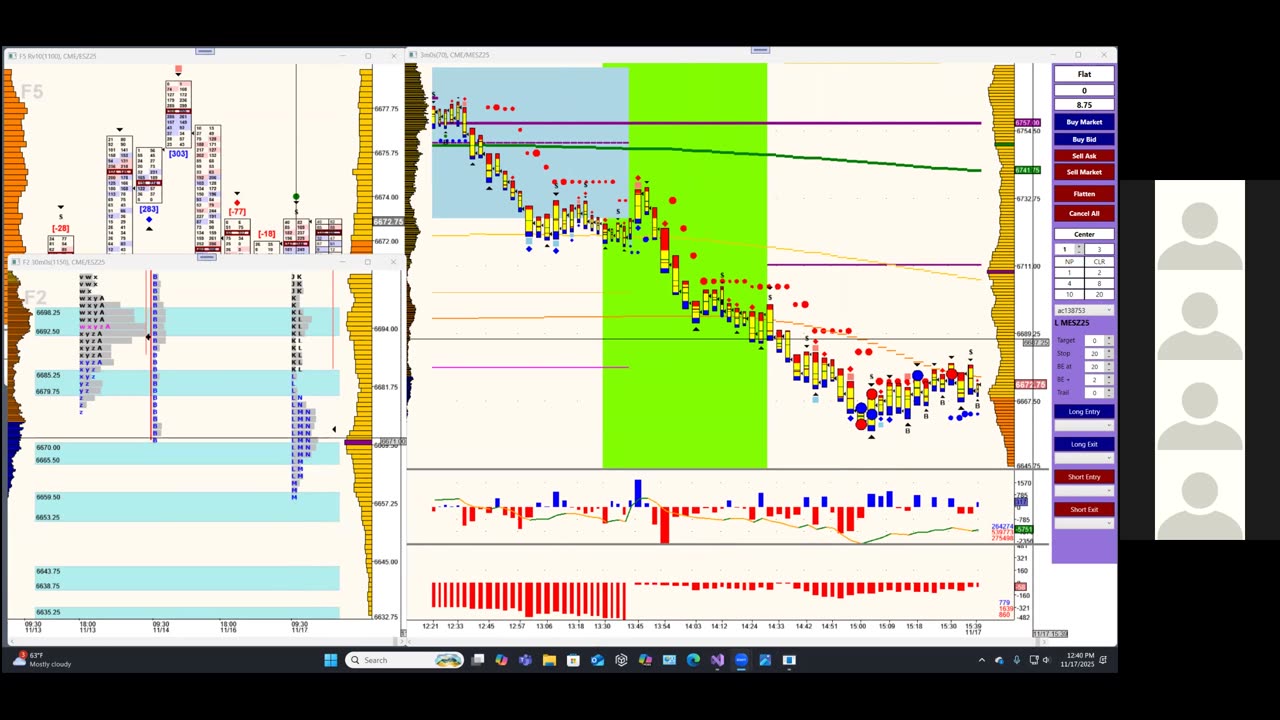
Task: Open the ac138753 account dropdown
Action: (x=1084, y=311)
